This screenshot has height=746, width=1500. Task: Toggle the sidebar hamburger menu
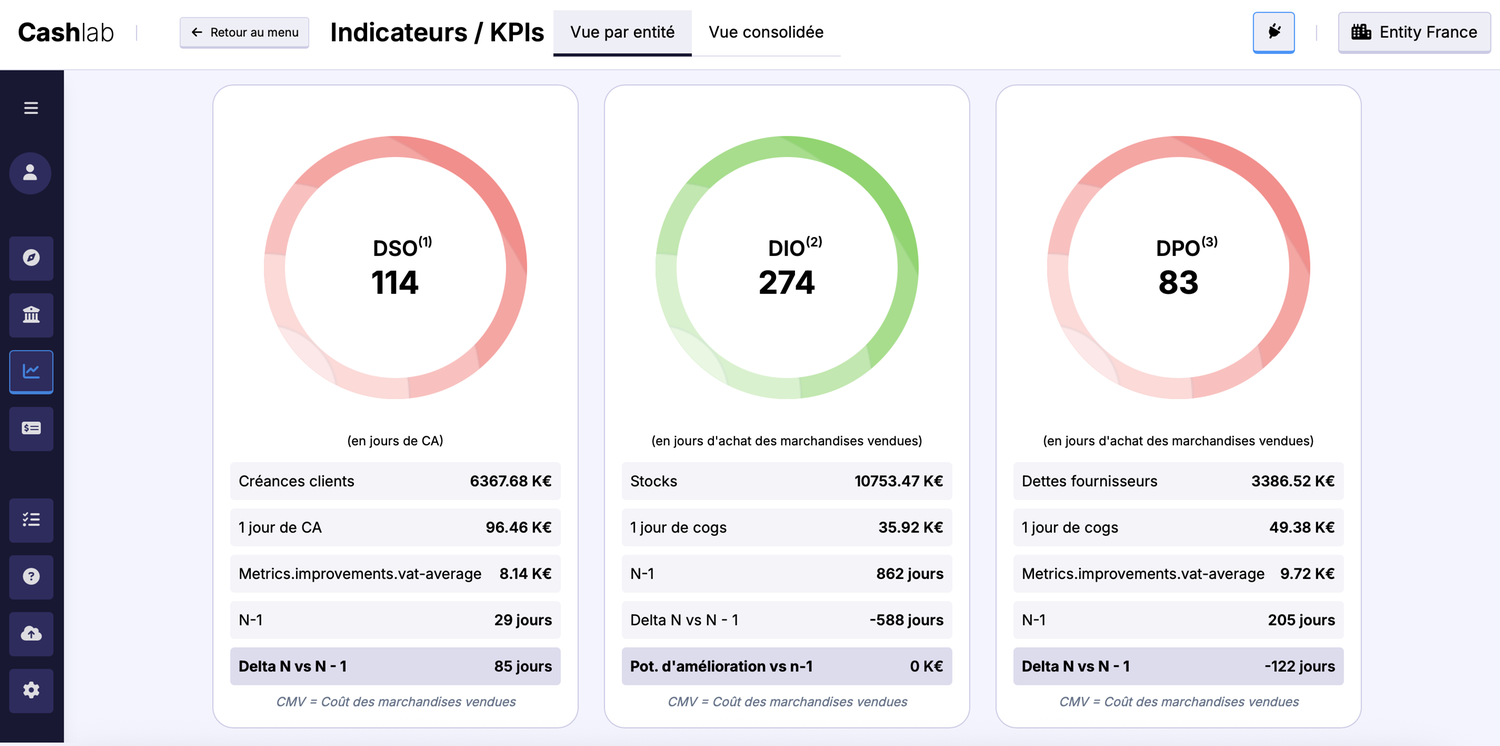(x=31, y=107)
